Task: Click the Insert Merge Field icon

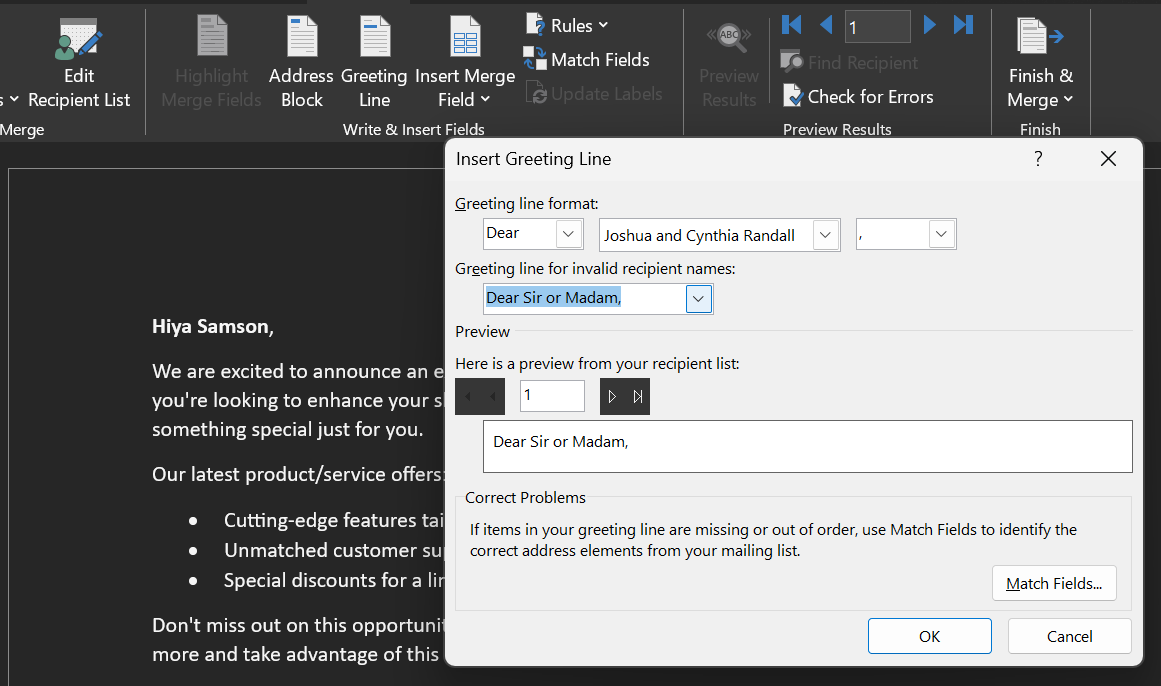Action: coord(464,37)
